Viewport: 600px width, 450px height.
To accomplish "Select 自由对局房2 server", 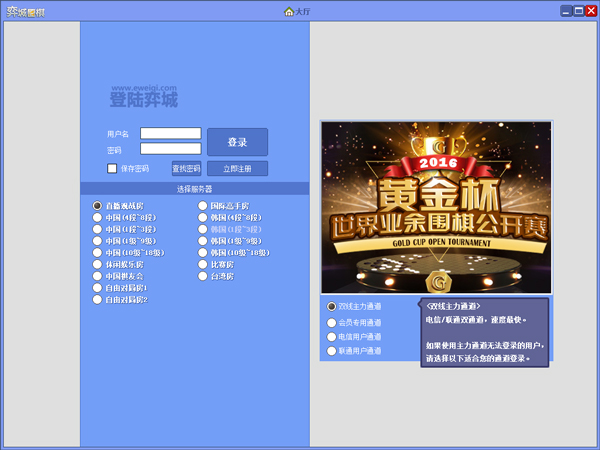I will tap(97, 300).
